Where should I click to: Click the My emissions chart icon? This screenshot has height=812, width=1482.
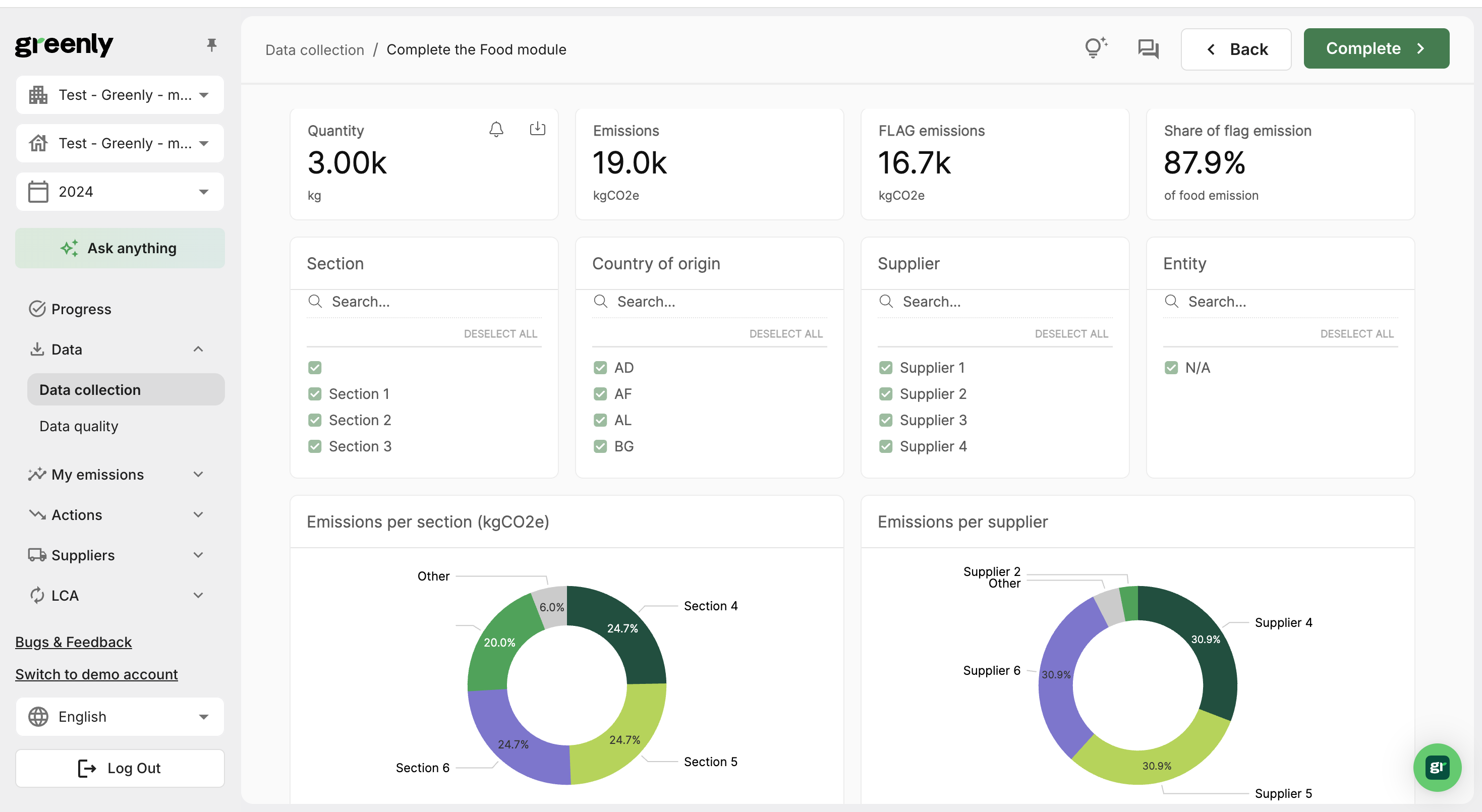pos(37,475)
